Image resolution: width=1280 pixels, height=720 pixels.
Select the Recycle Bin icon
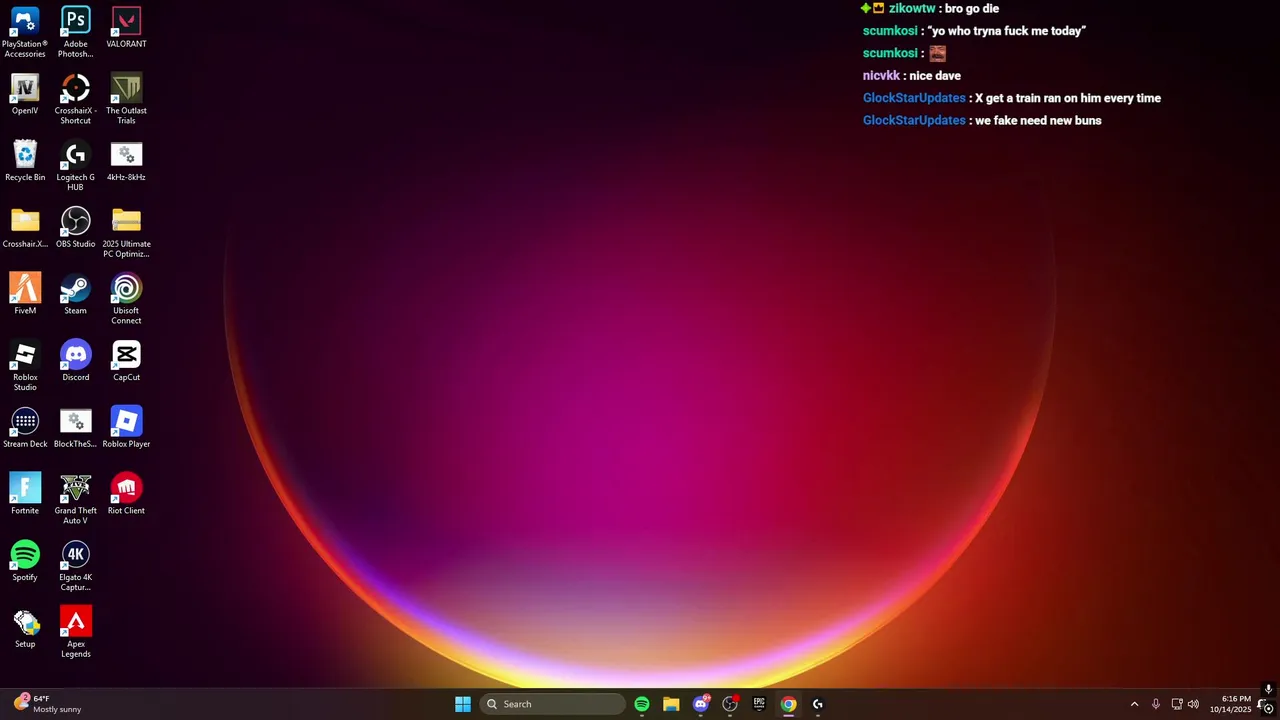click(x=25, y=161)
